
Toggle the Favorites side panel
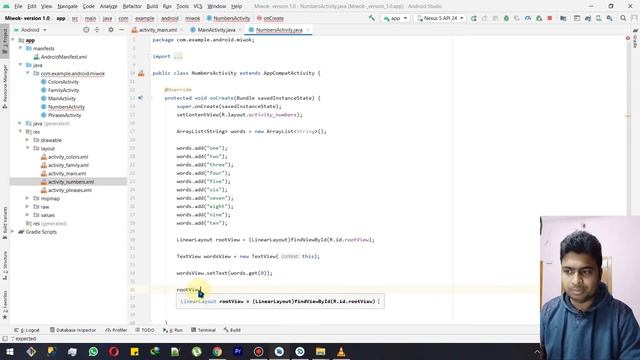pyautogui.click(x=5, y=304)
